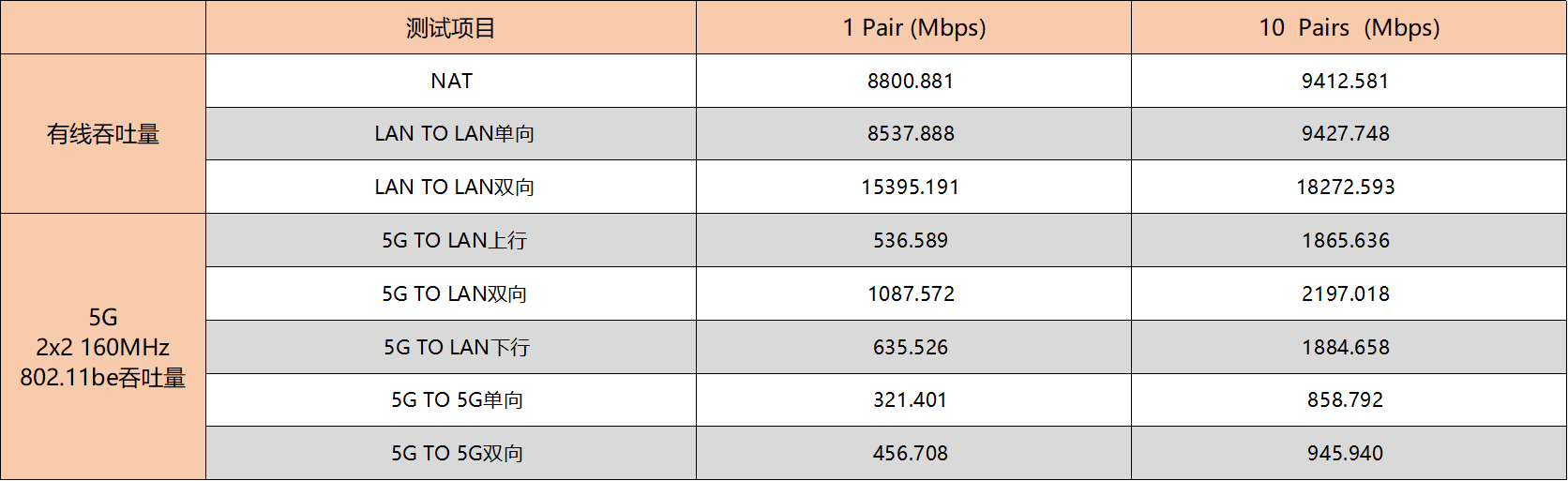Select the 5G TO 5G单向 cell
Viewport: 1568px width, 481px height.
(x=457, y=400)
